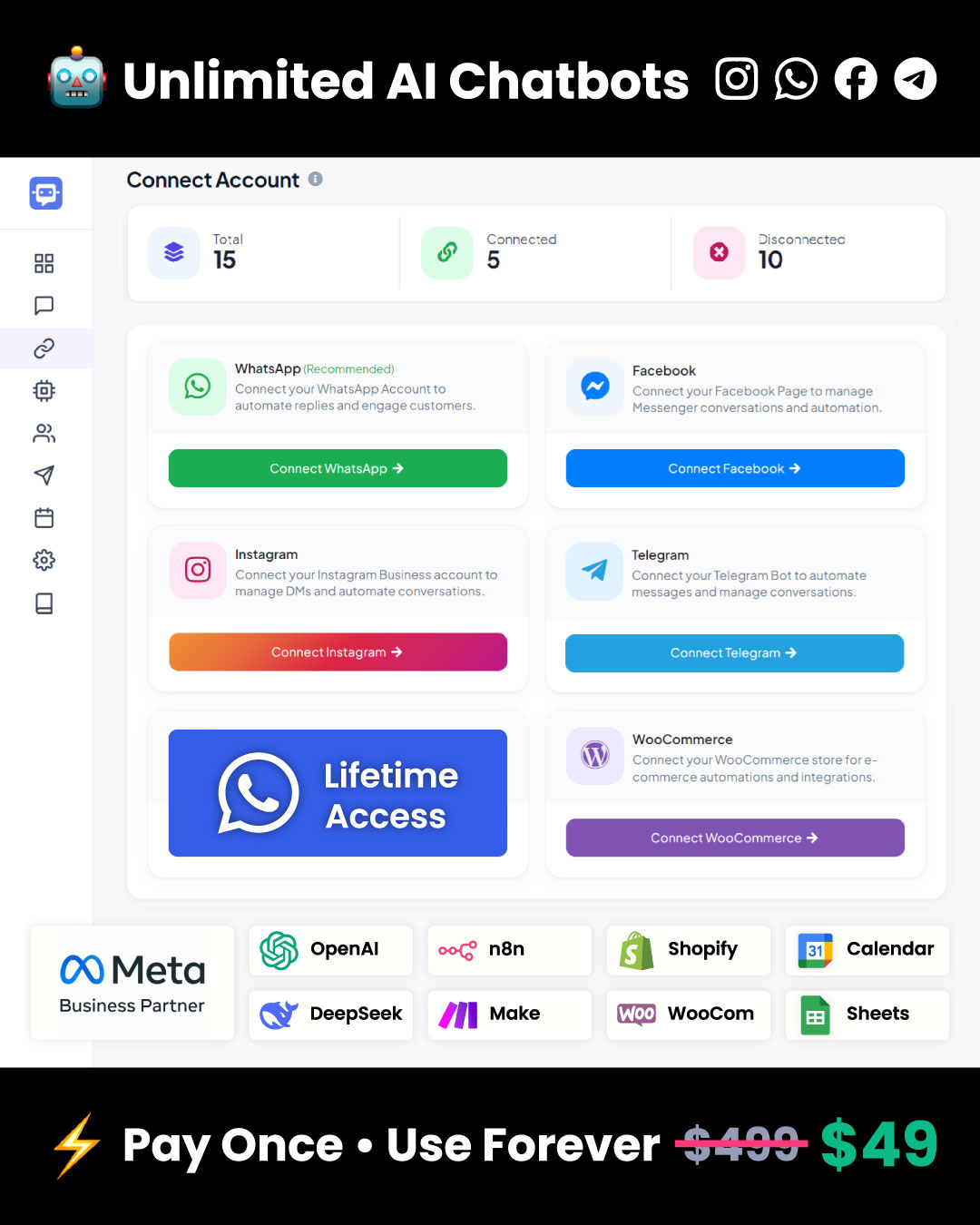The image size is (980, 1225).
Task: Click the Meta Business Partner badge
Action: (x=132, y=983)
